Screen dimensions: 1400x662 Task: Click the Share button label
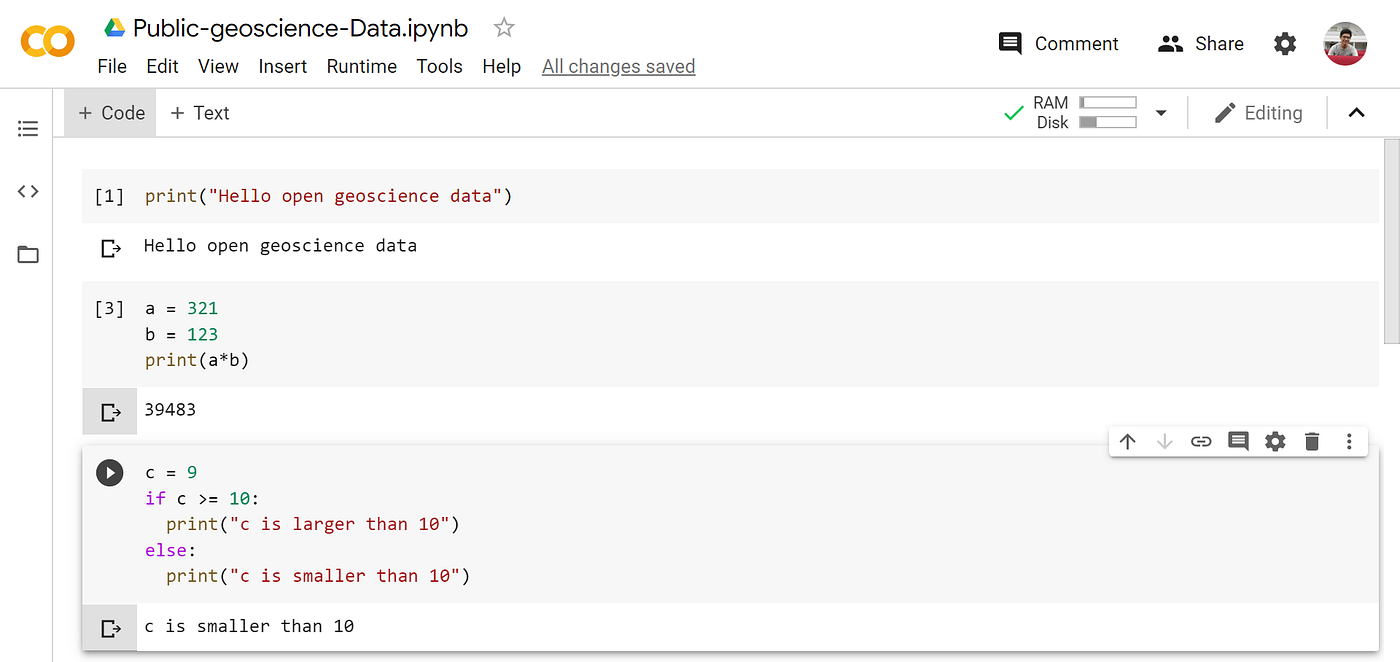(x=1219, y=44)
